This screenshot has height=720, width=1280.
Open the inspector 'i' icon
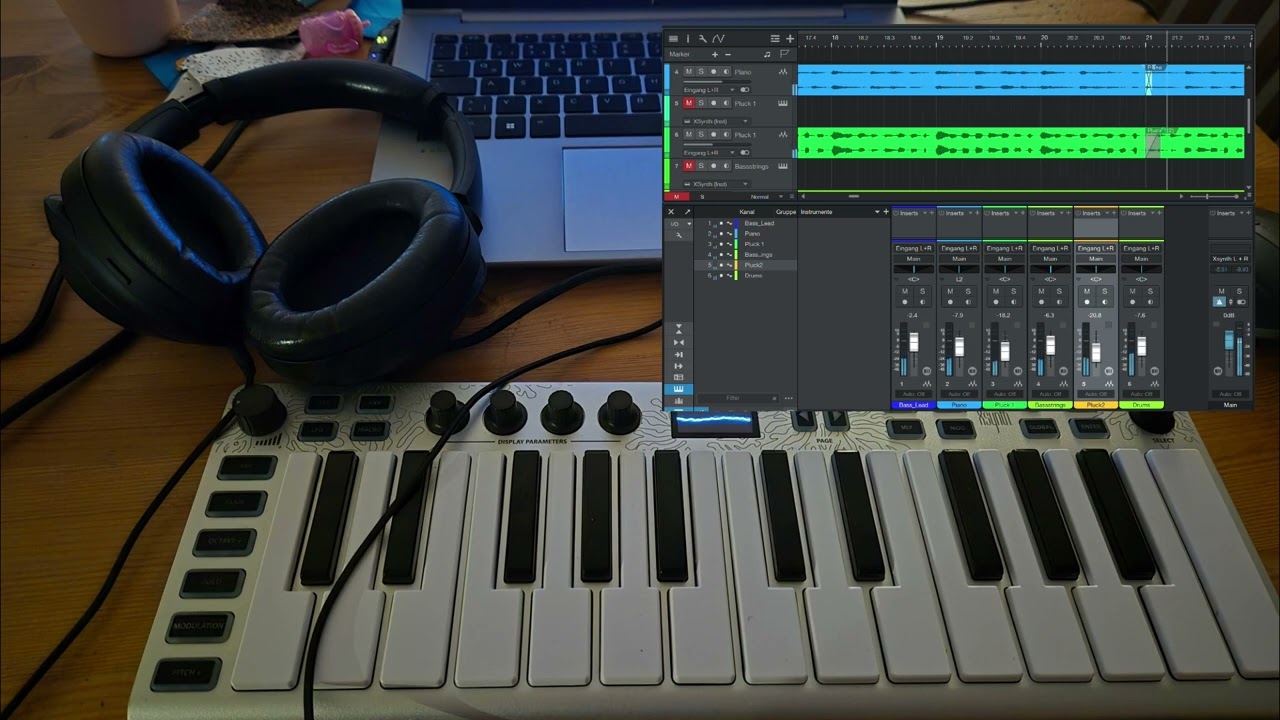pos(688,39)
